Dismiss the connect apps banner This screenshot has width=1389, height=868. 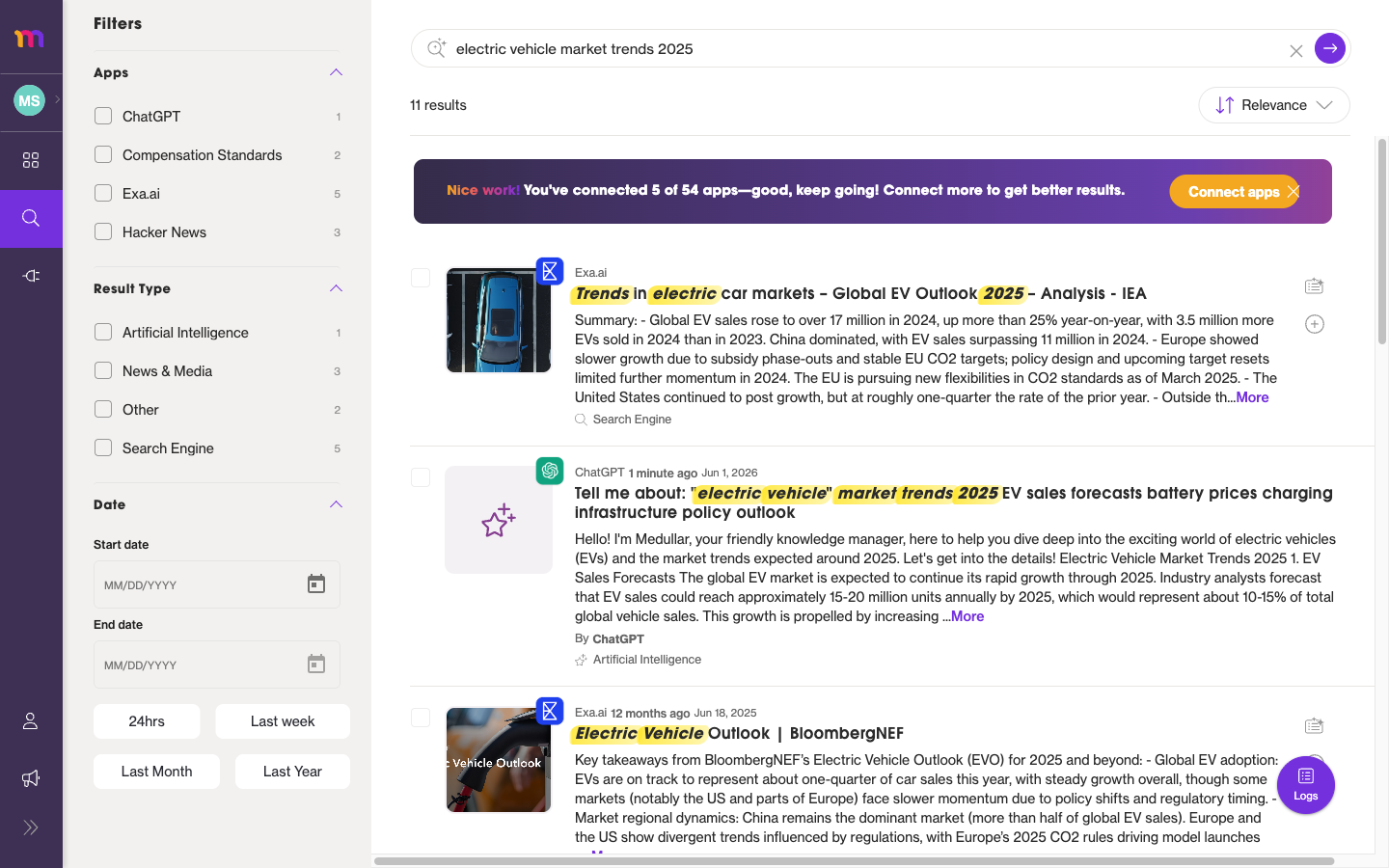(1294, 191)
